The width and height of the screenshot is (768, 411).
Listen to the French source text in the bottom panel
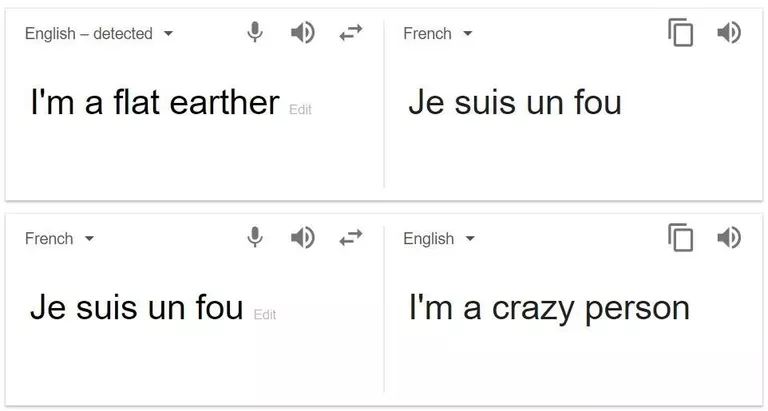[x=303, y=238]
